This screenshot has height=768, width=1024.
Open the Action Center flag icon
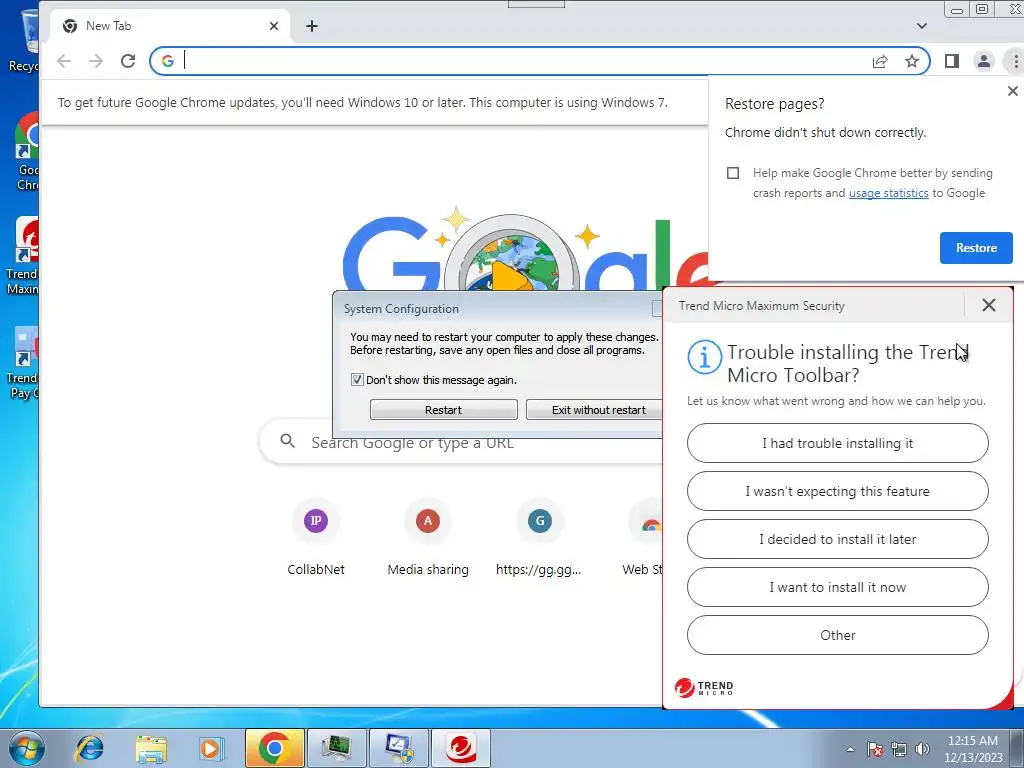(x=875, y=749)
